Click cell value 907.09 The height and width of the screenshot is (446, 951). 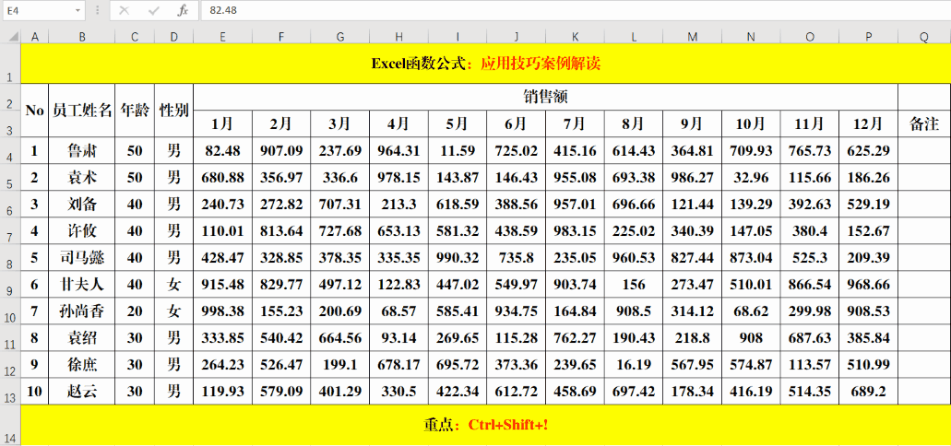(x=281, y=150)
